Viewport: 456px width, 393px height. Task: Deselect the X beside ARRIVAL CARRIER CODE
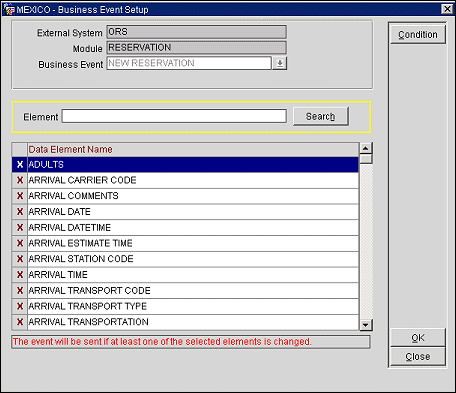click(x=20, y=180)
